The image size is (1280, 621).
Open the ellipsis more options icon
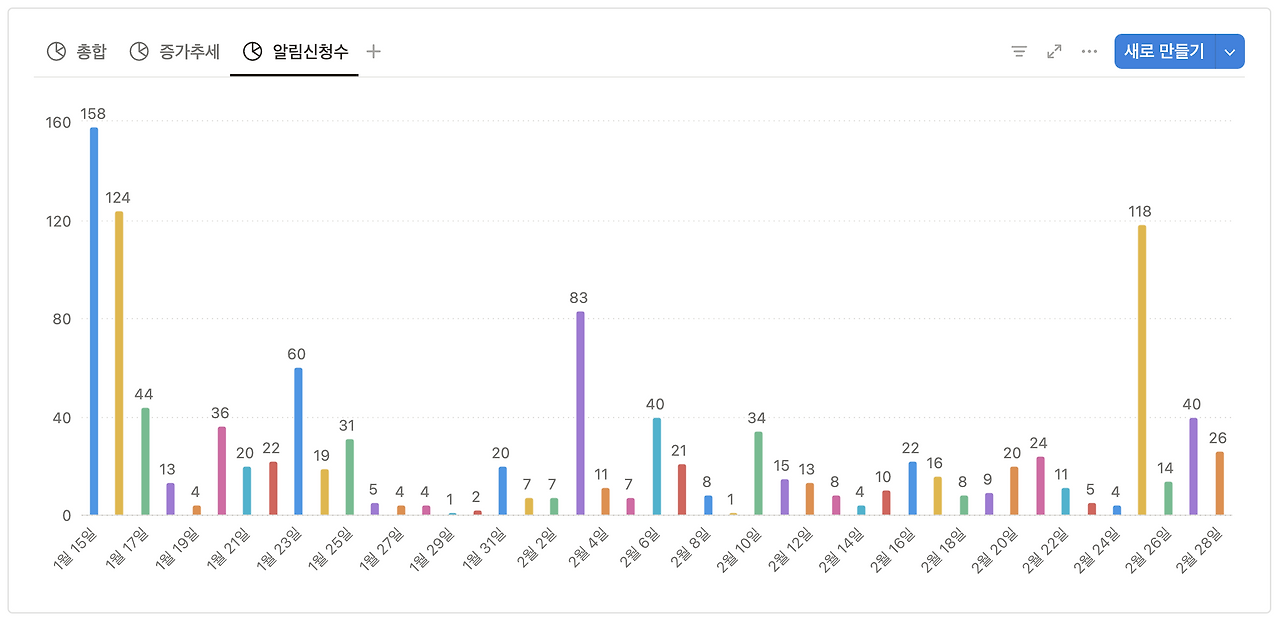point(1088,51)
